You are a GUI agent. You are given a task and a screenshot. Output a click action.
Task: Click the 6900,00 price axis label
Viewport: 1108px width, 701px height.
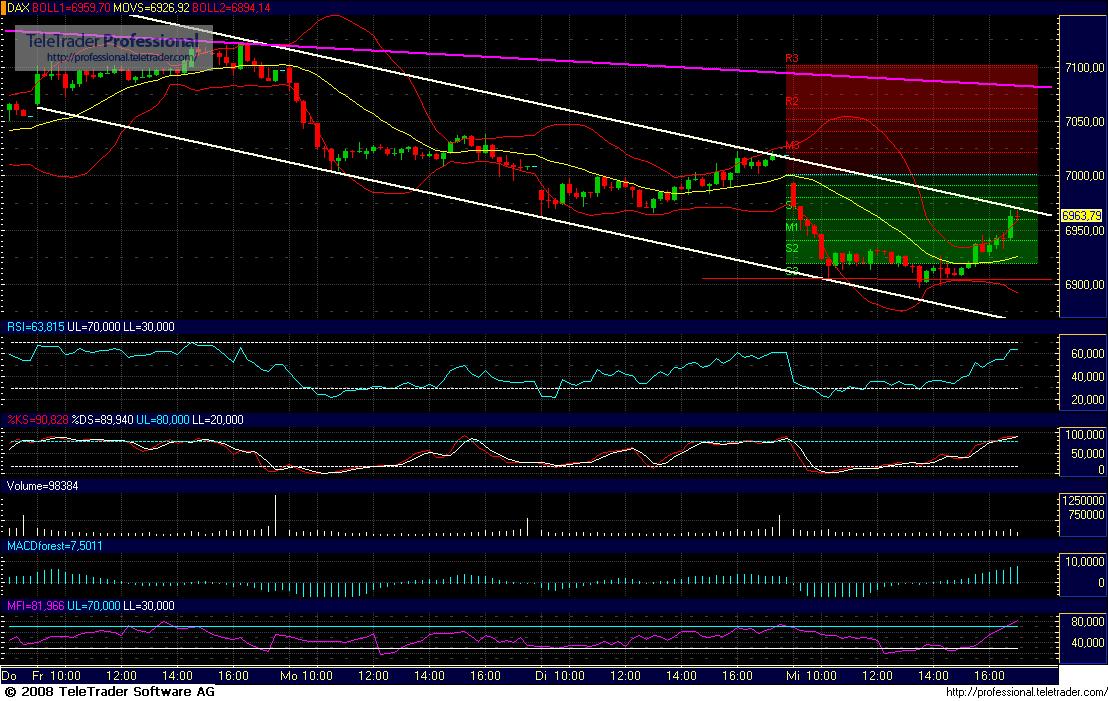click(1084, 285)
